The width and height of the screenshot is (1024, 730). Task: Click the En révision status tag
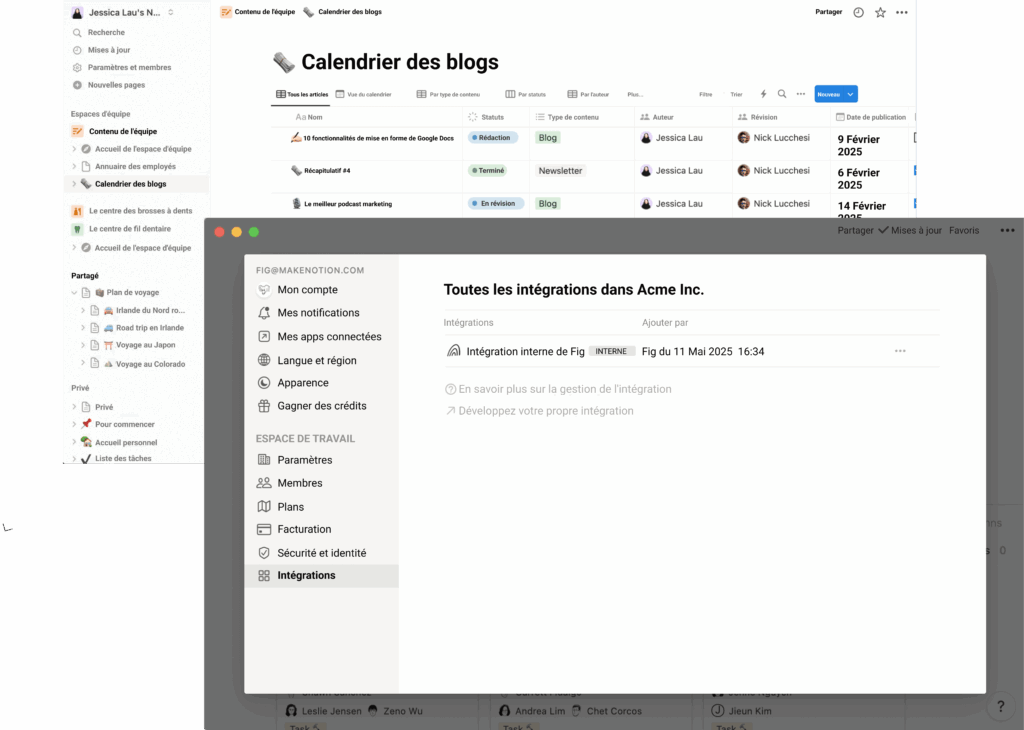tap(496, 204)
